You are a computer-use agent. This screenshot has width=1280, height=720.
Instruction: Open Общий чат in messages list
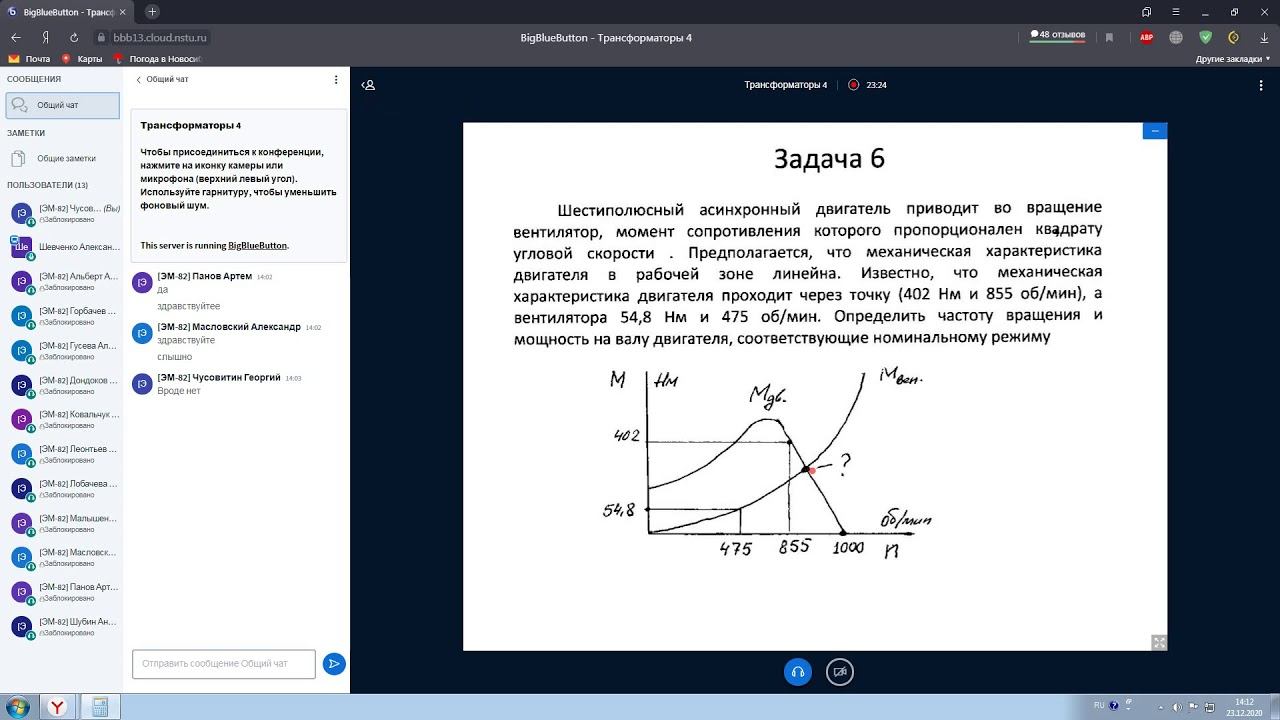[x=62, y=105]
